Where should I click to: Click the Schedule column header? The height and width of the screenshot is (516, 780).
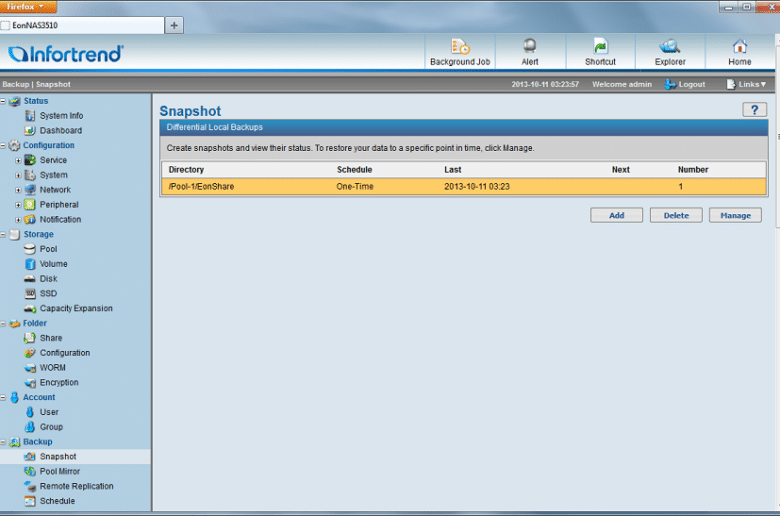click(355, 170)
